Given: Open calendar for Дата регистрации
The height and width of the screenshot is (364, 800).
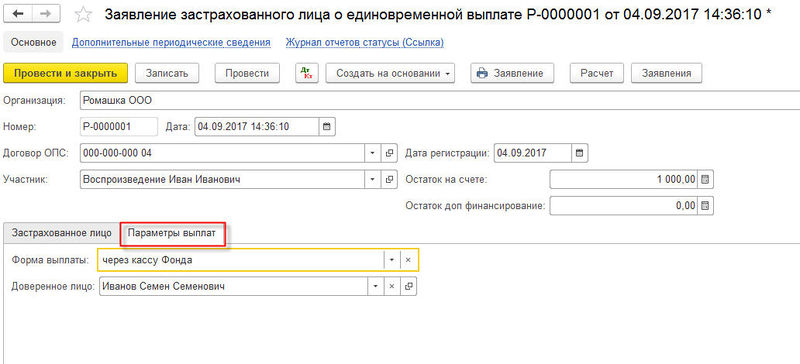Looking at the screenshot, I should (x=579, y=153).
